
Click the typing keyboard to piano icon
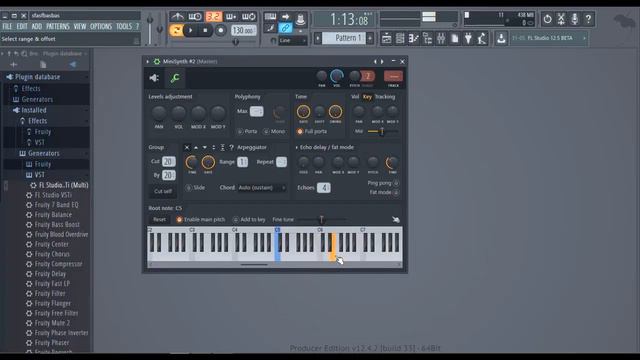[270, 17]
